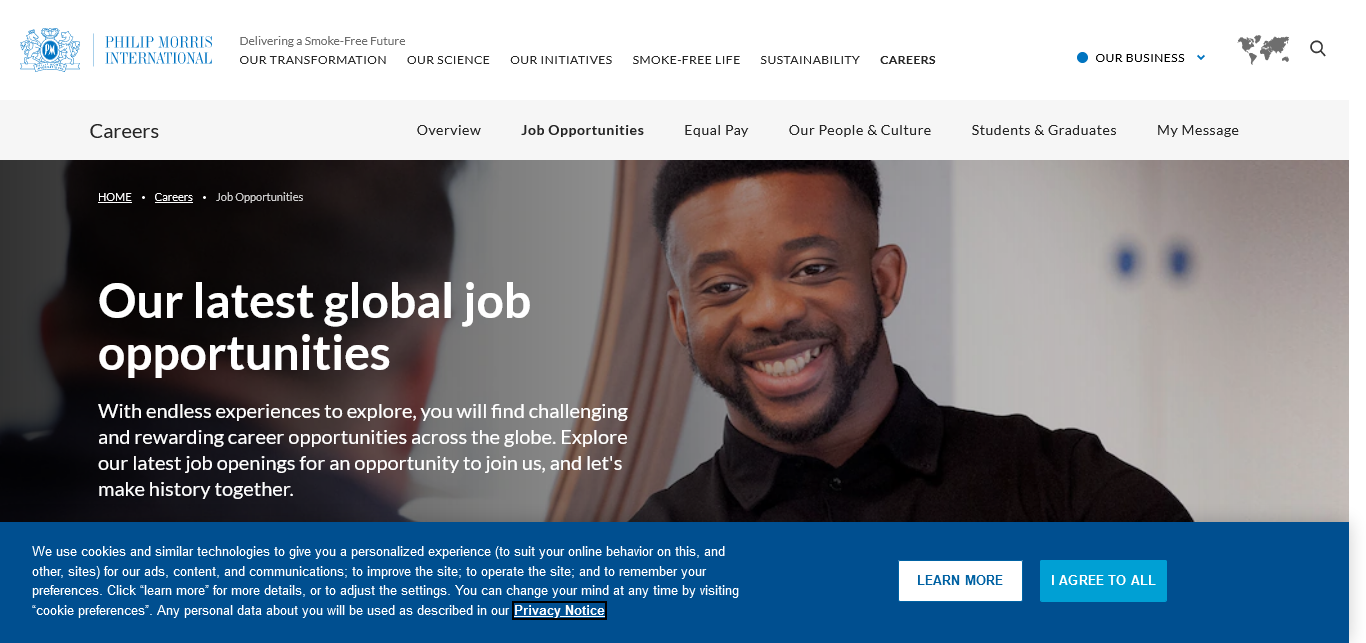Expand the Our Business dropdown chevron
The image size is (1366, 643).
(x=1201, y=58)
